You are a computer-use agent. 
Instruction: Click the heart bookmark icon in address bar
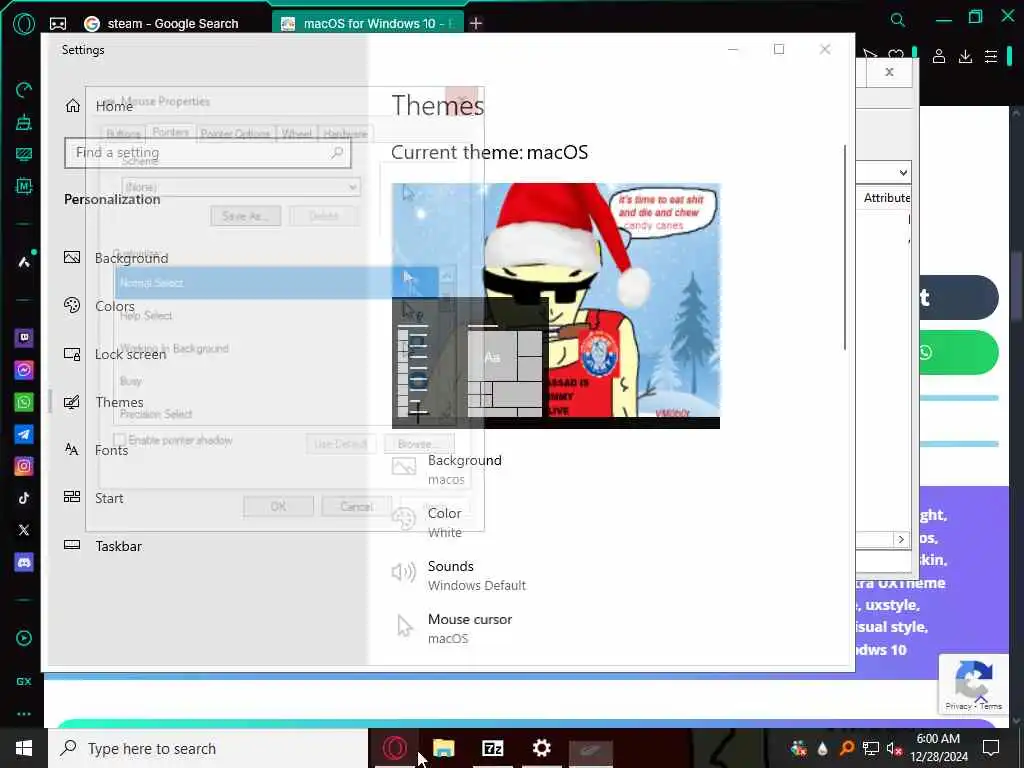[x=895, y=55]
